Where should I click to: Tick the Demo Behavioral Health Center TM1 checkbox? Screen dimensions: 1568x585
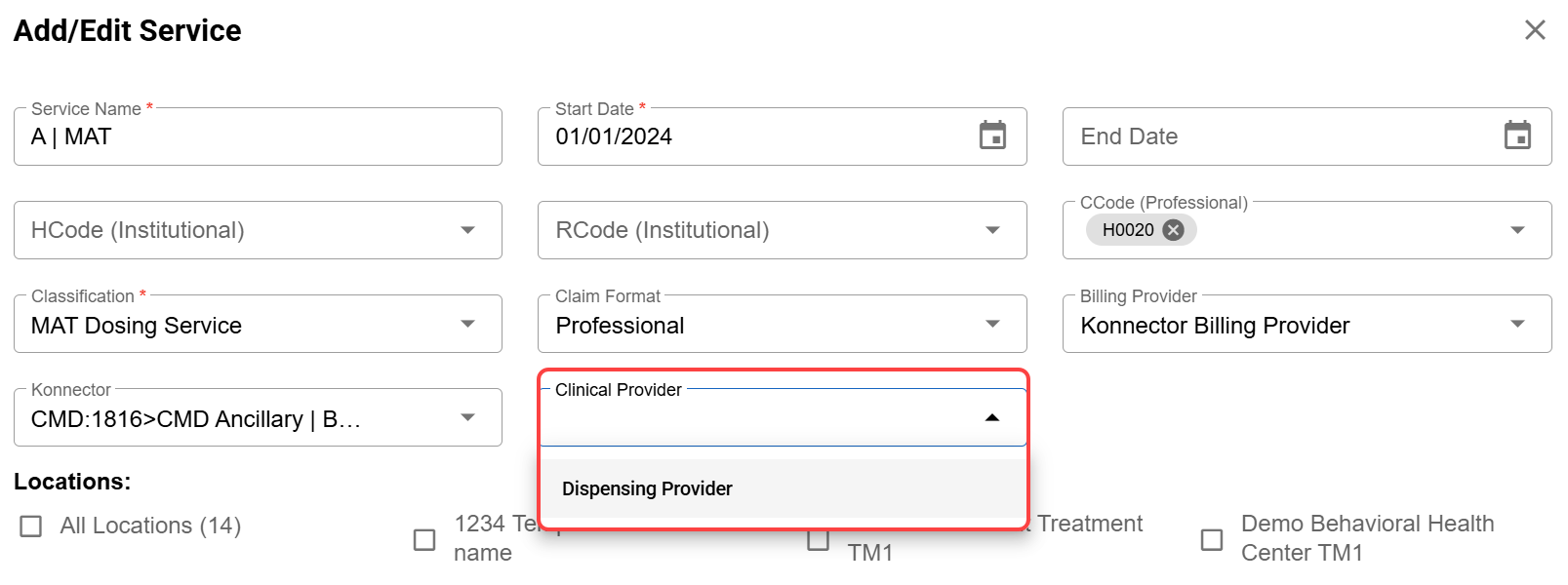tap(1212, 539)
